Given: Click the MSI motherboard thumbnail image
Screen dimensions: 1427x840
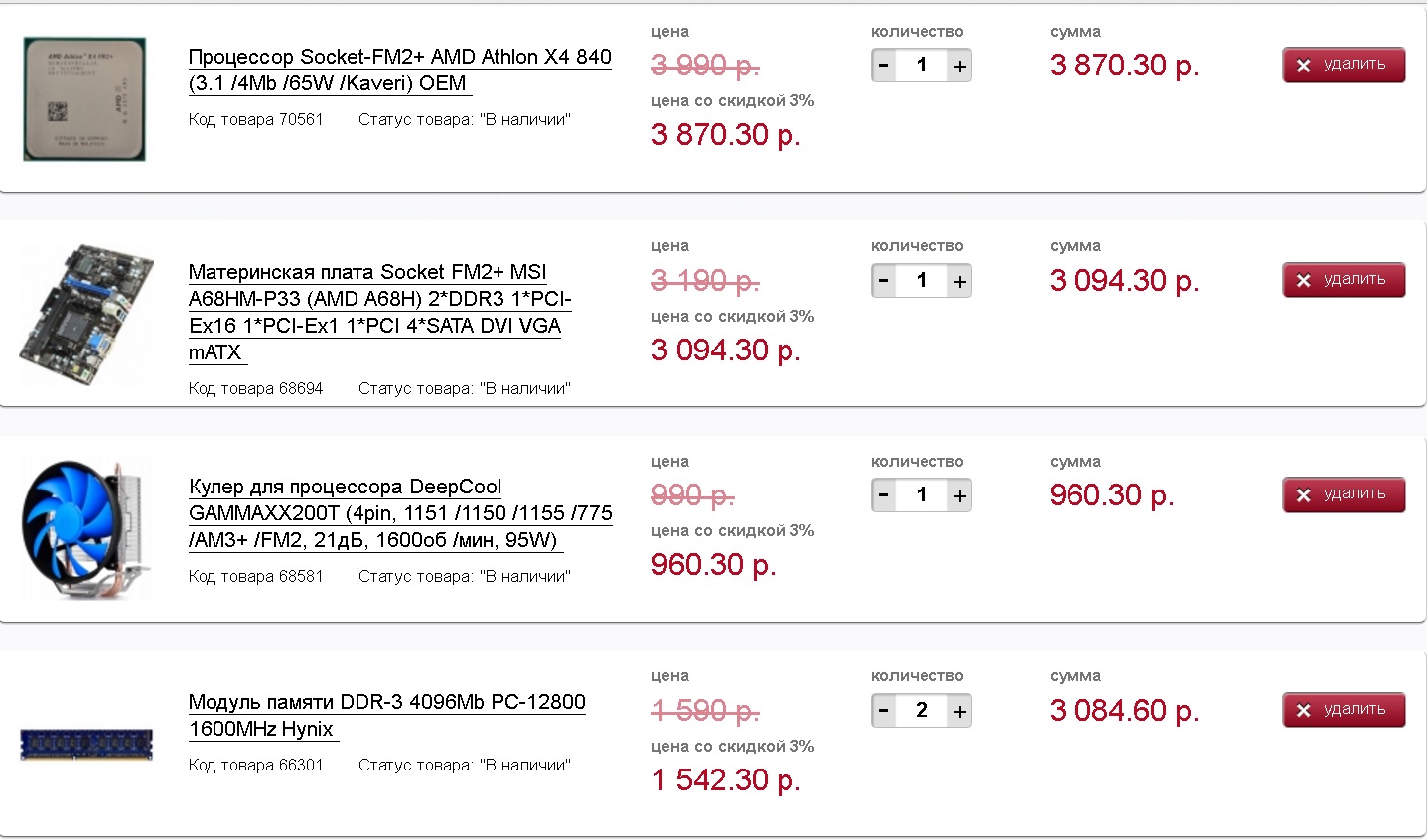Looking at the screenshot, I should click(86, 314).
